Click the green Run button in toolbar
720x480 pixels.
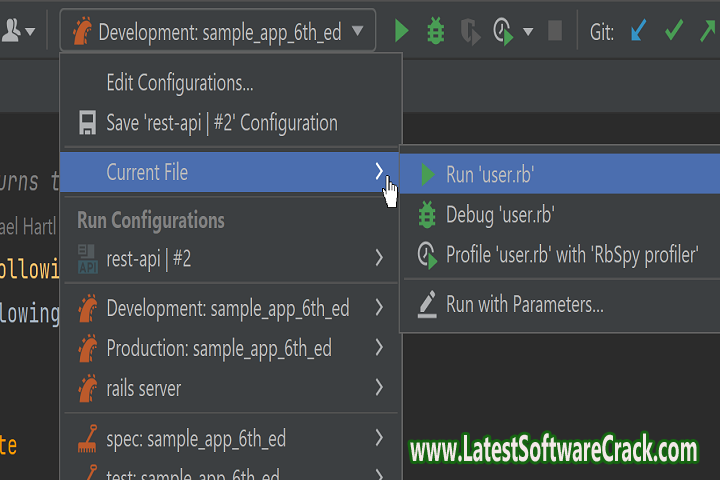click(x=401, y=31)
